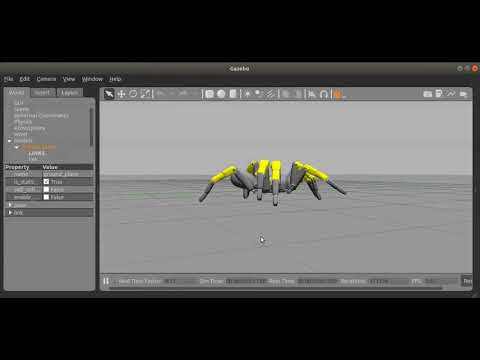Select Wind in the world tree
Viewport: 480px width, 360px height.
21,134
